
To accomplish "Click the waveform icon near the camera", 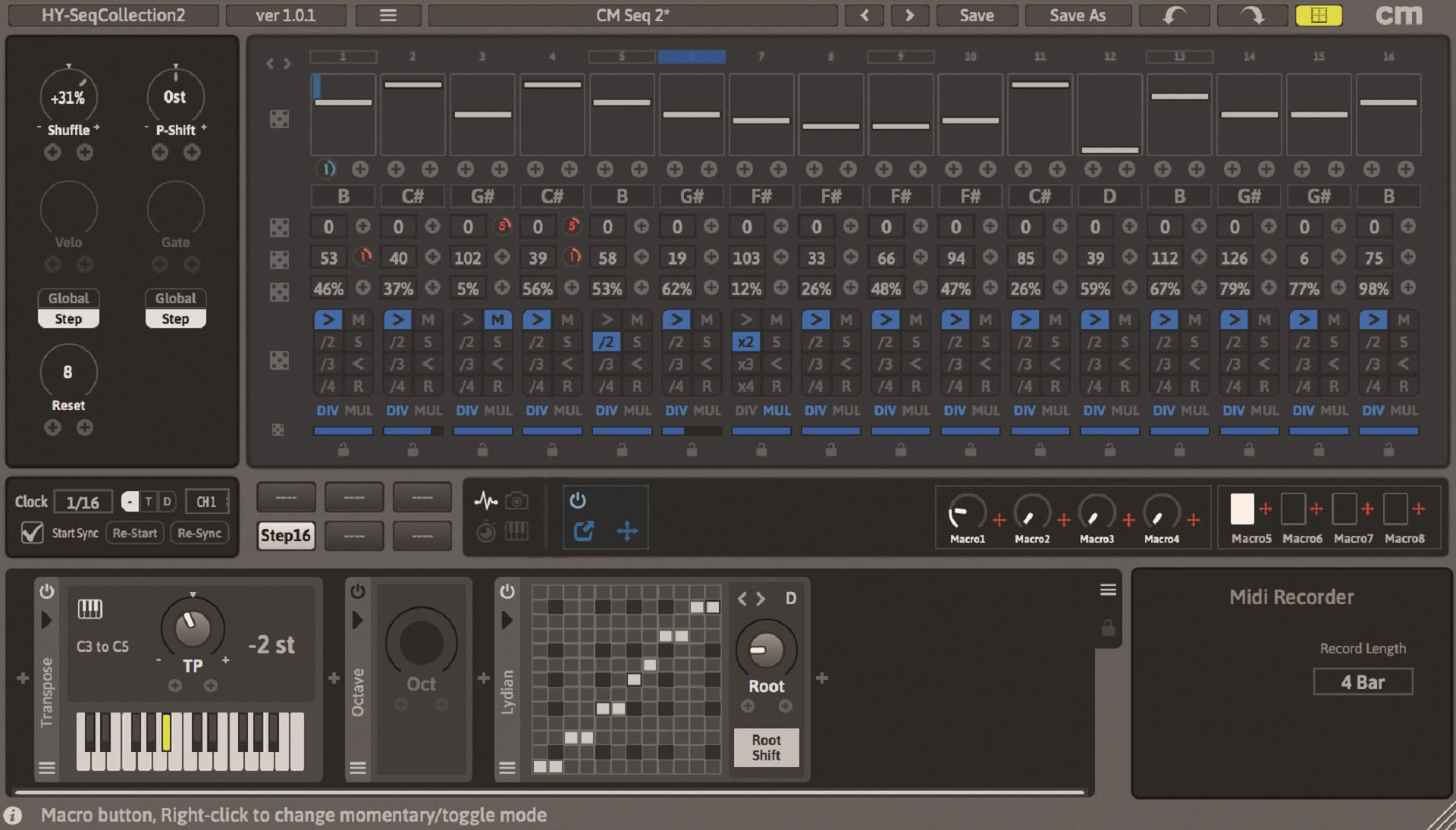I will 485,501.
